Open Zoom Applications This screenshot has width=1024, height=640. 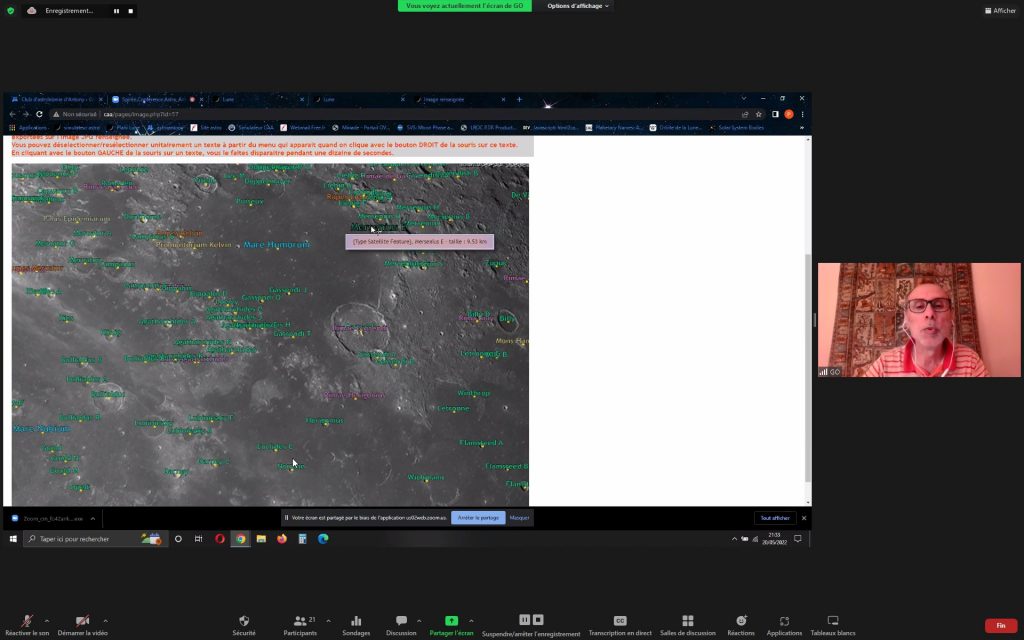[784, 625]
